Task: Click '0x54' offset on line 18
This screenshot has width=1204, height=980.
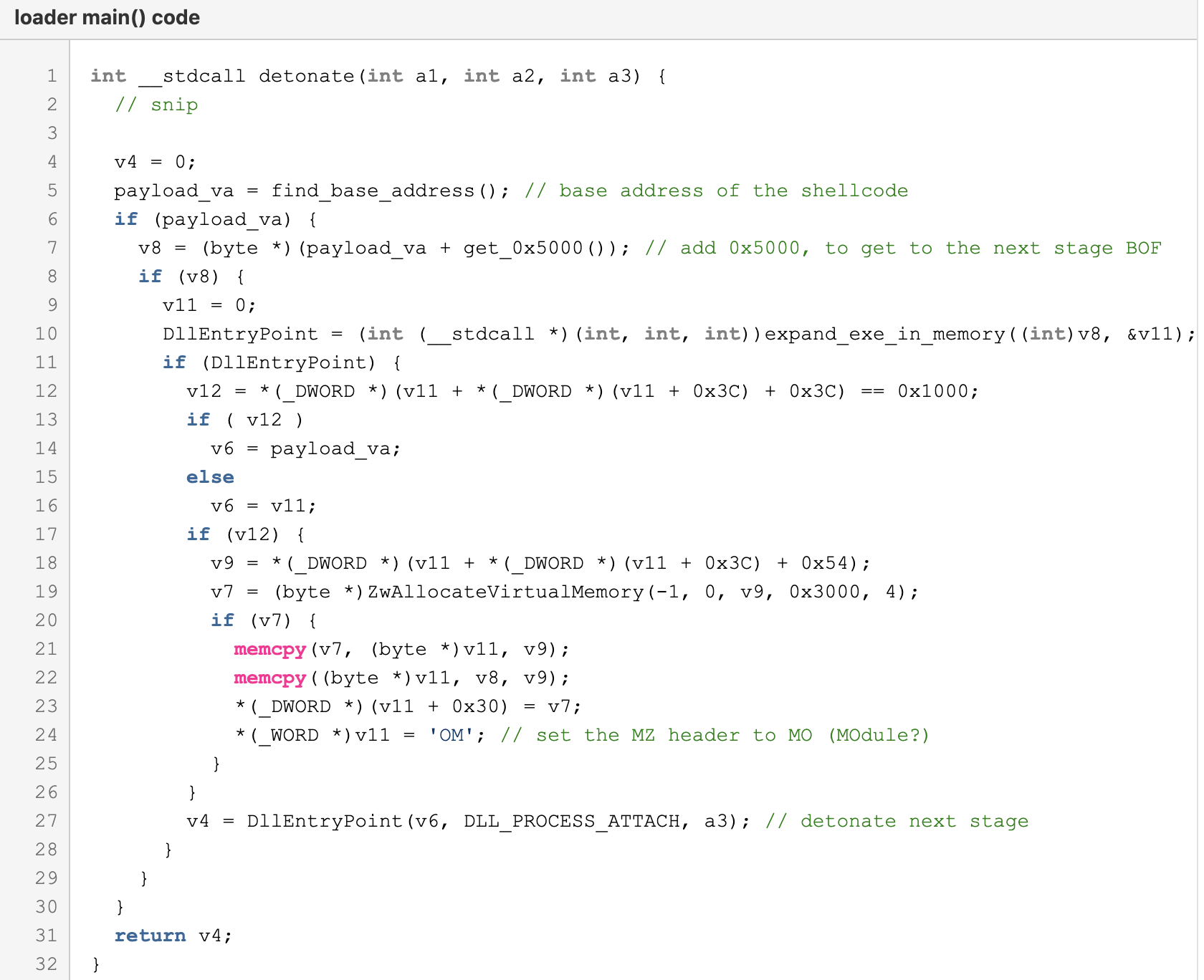Action: [x=825, y=563]
